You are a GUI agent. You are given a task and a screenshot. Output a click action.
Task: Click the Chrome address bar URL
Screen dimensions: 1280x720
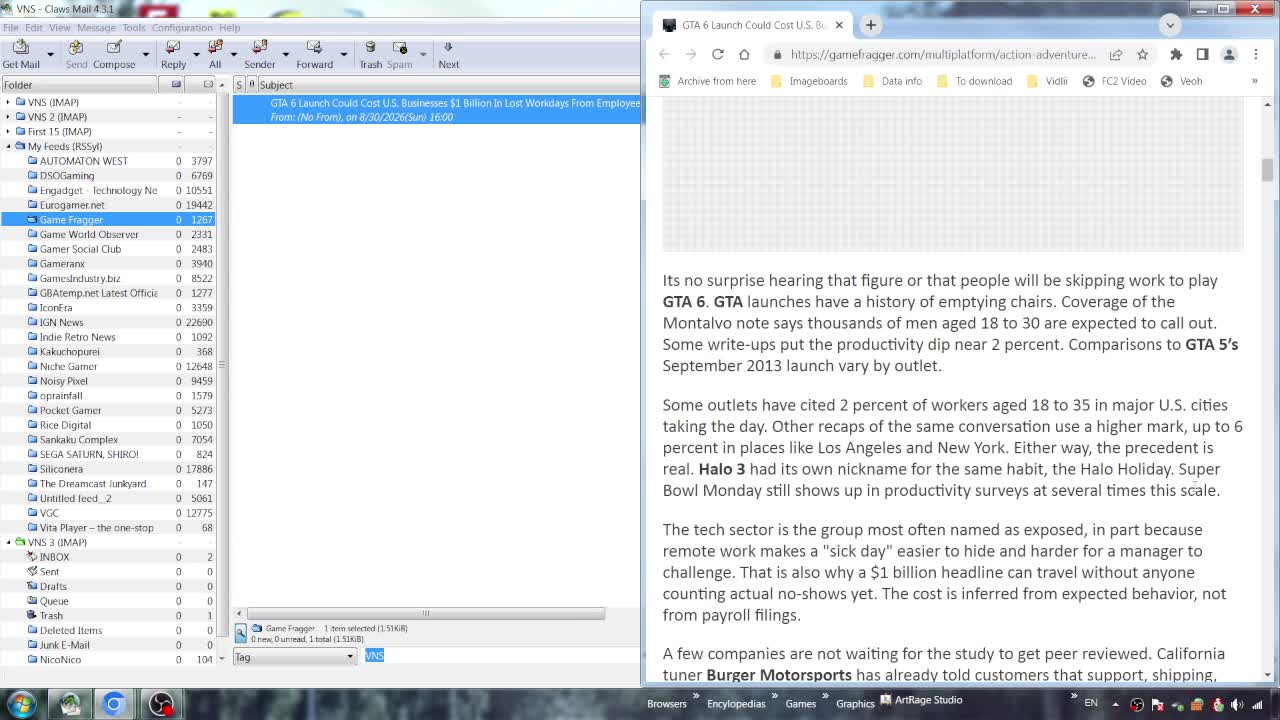pyautogui.click(x=942, y=54)
